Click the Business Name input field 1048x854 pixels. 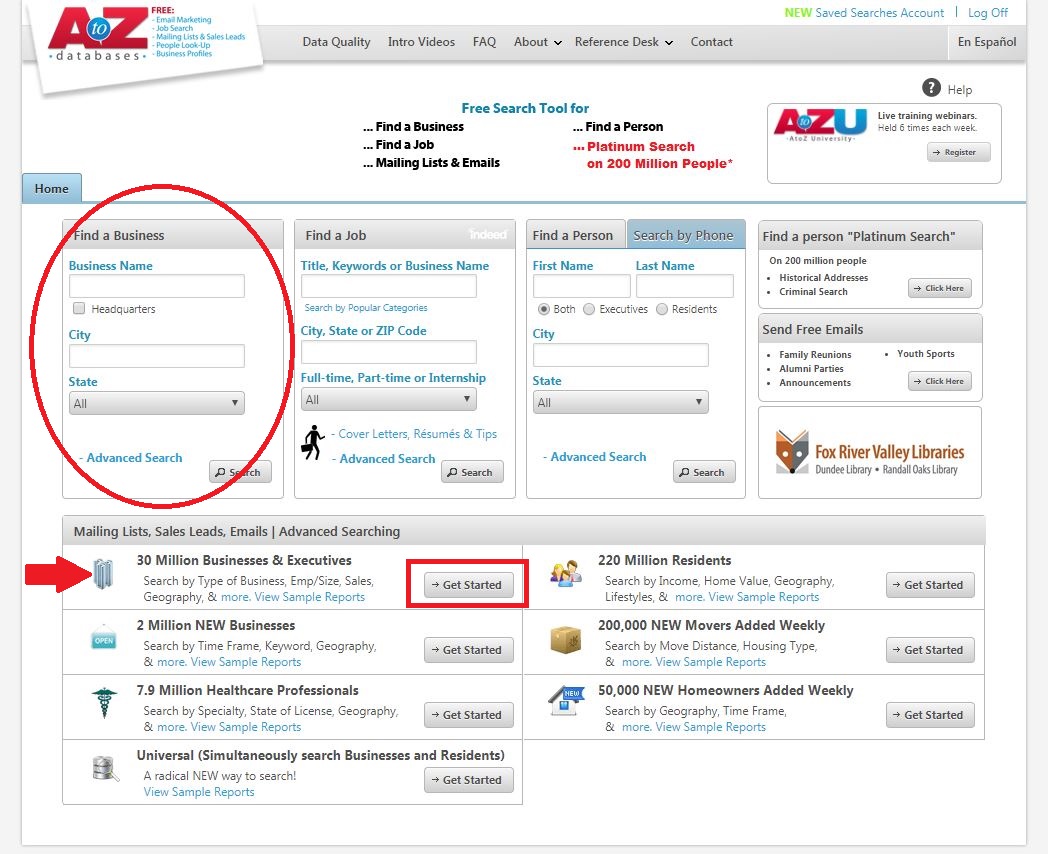click(x=156, y=287)
